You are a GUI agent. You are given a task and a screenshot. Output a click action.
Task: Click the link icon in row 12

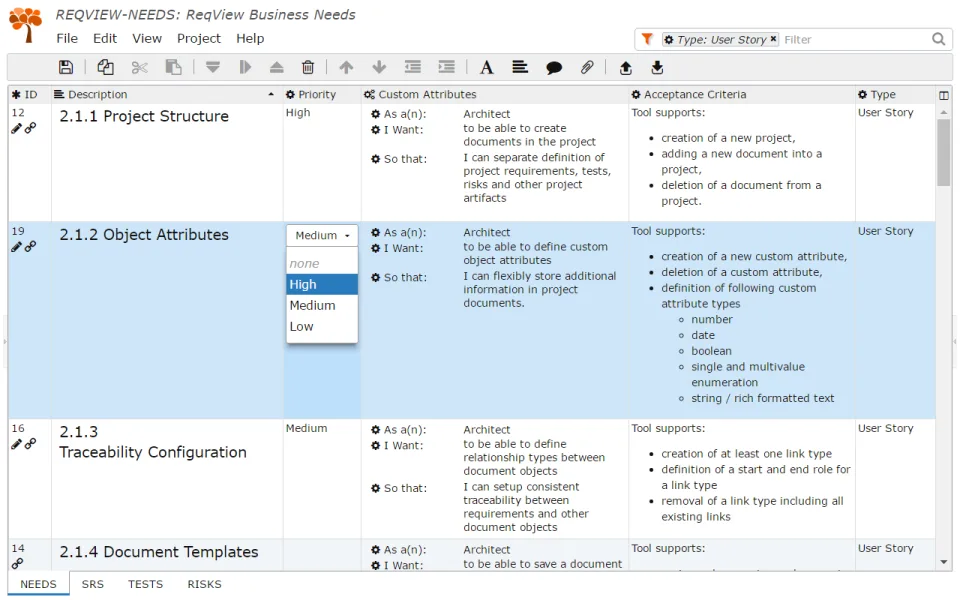click(x=30, y=128)
